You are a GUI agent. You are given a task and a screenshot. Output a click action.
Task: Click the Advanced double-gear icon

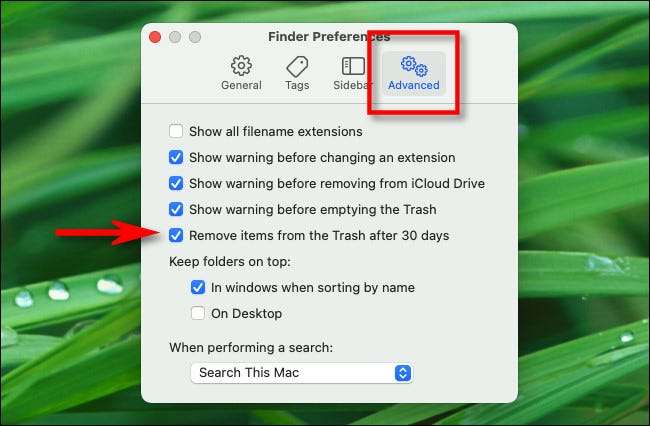click(x=414, y=66)
